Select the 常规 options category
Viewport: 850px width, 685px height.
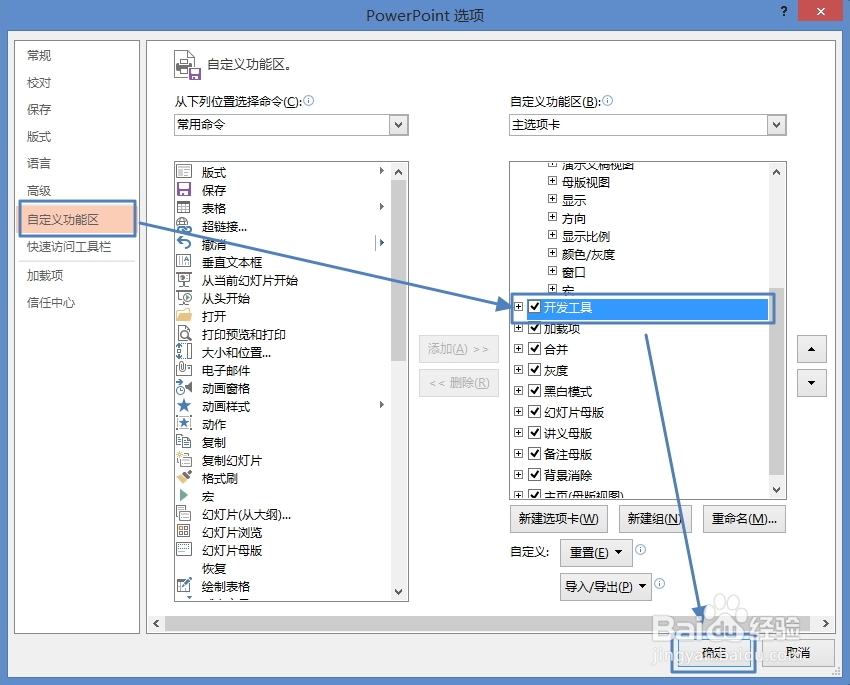coord(39,55)
